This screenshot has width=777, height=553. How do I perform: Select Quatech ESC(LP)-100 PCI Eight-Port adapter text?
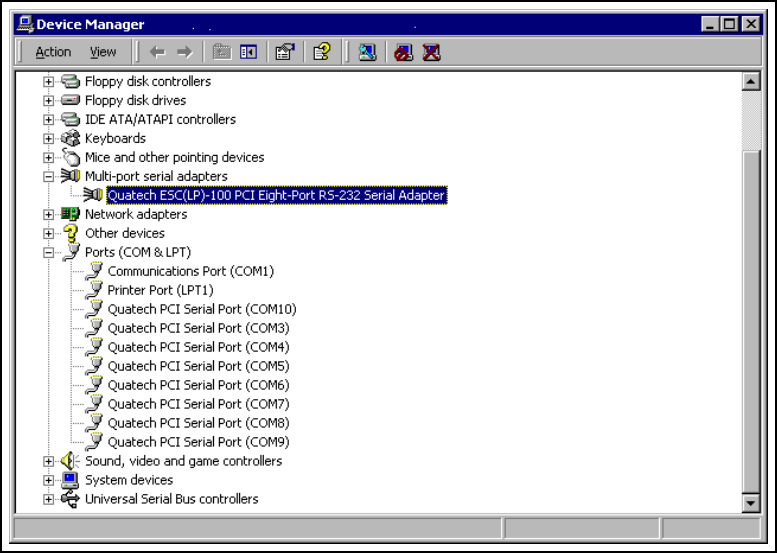[x=277, y=195]
